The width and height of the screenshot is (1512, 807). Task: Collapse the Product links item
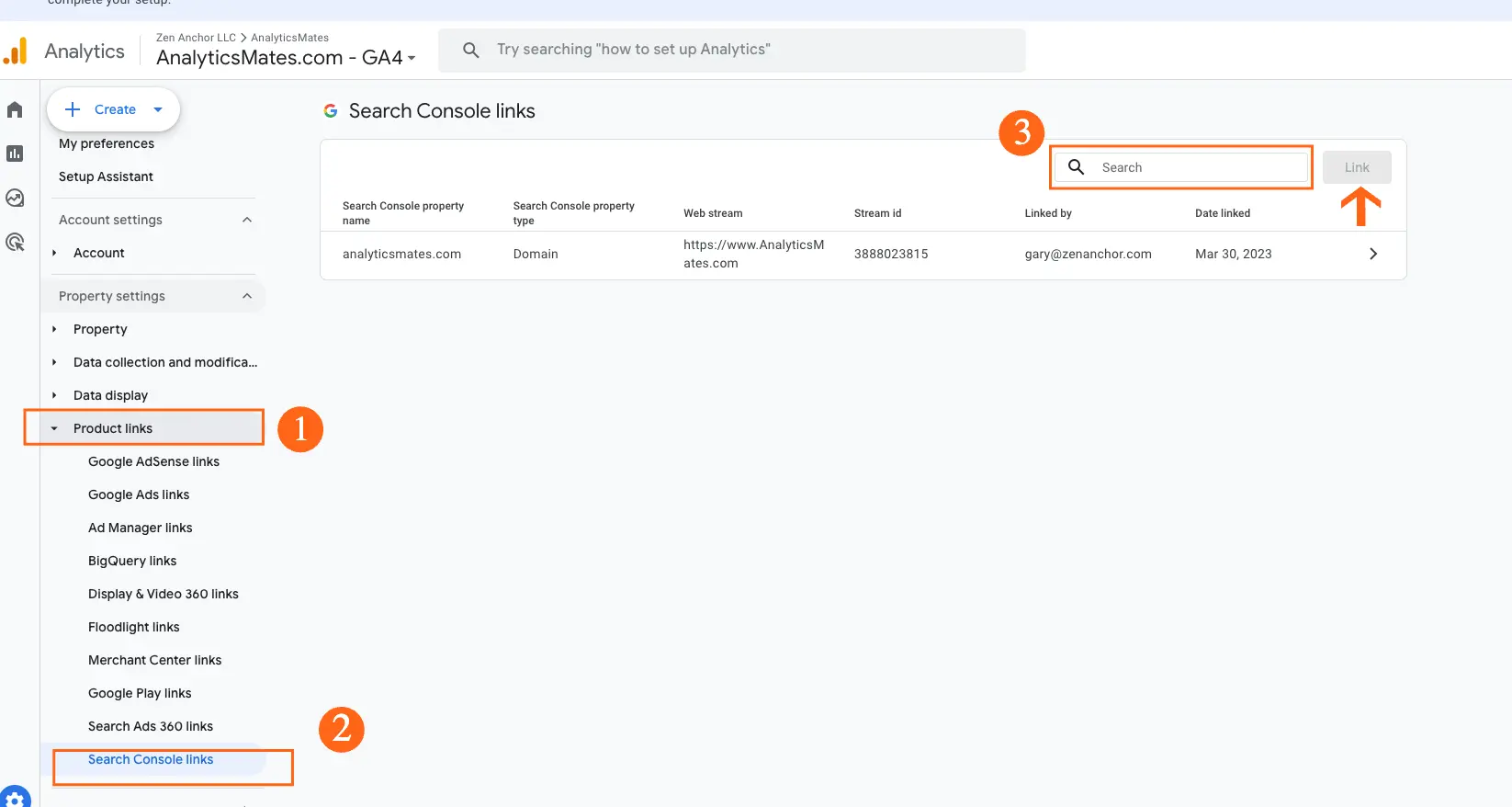point(54,428)
